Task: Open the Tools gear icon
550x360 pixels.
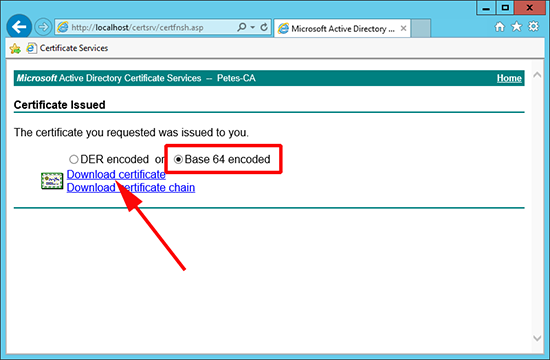Action: 534,27
